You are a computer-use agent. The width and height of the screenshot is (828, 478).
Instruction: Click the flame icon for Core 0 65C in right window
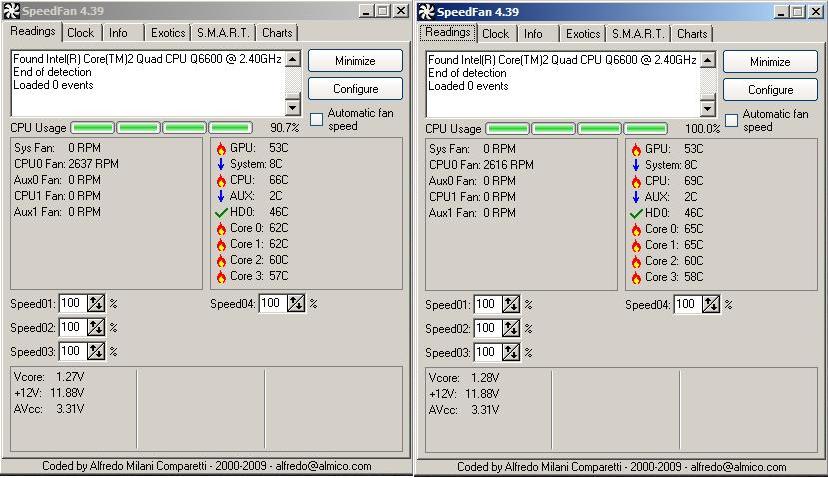[636, 230]
